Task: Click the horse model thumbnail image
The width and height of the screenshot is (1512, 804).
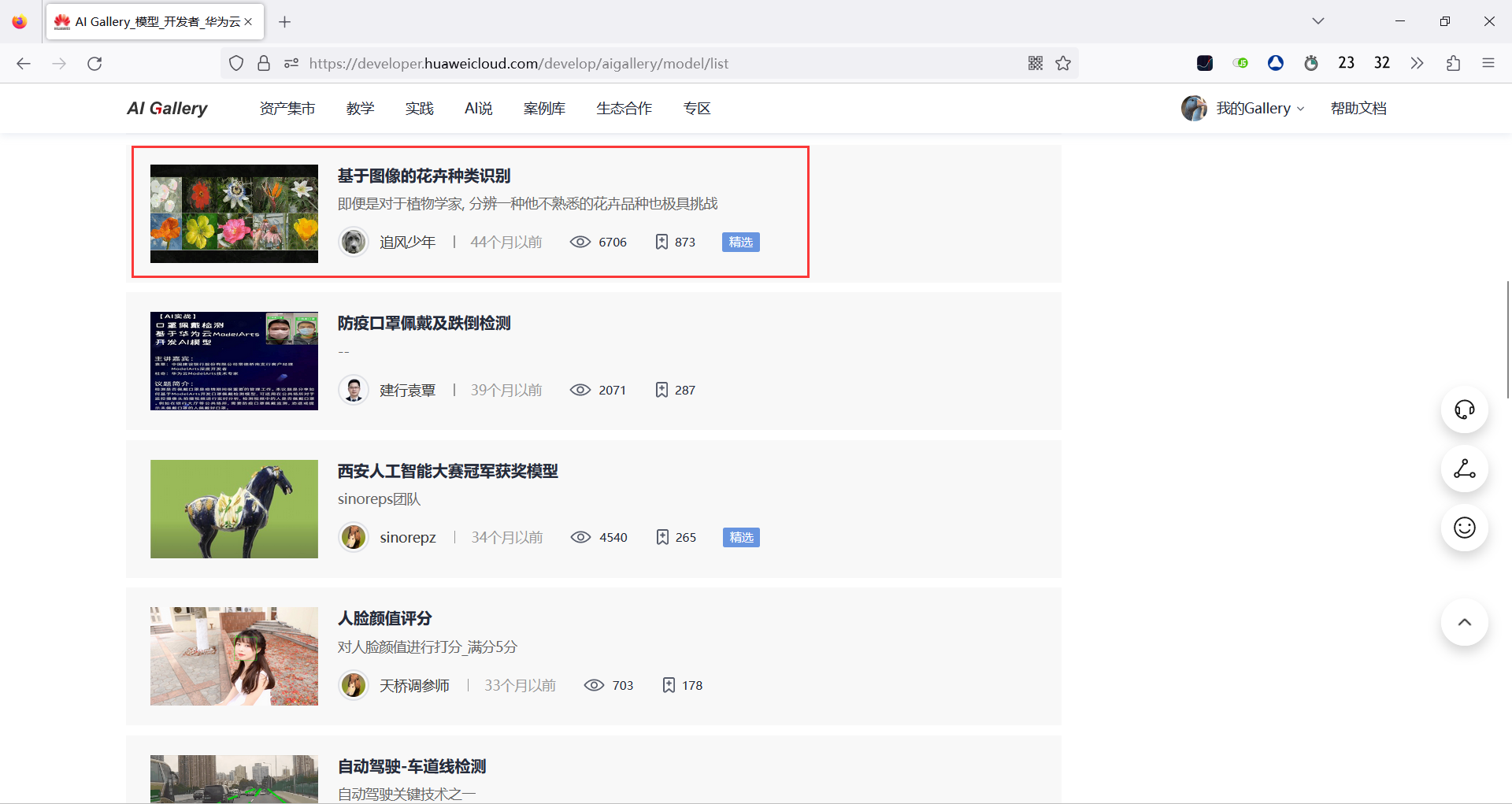Action: click(233, 508)
